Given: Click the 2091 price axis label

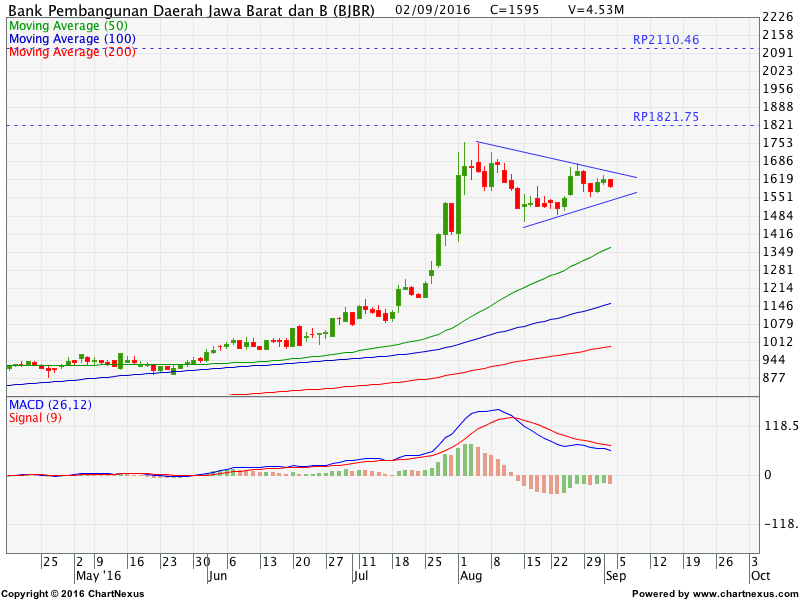Looking at the screenshot, I should click(x=778, y=53).
